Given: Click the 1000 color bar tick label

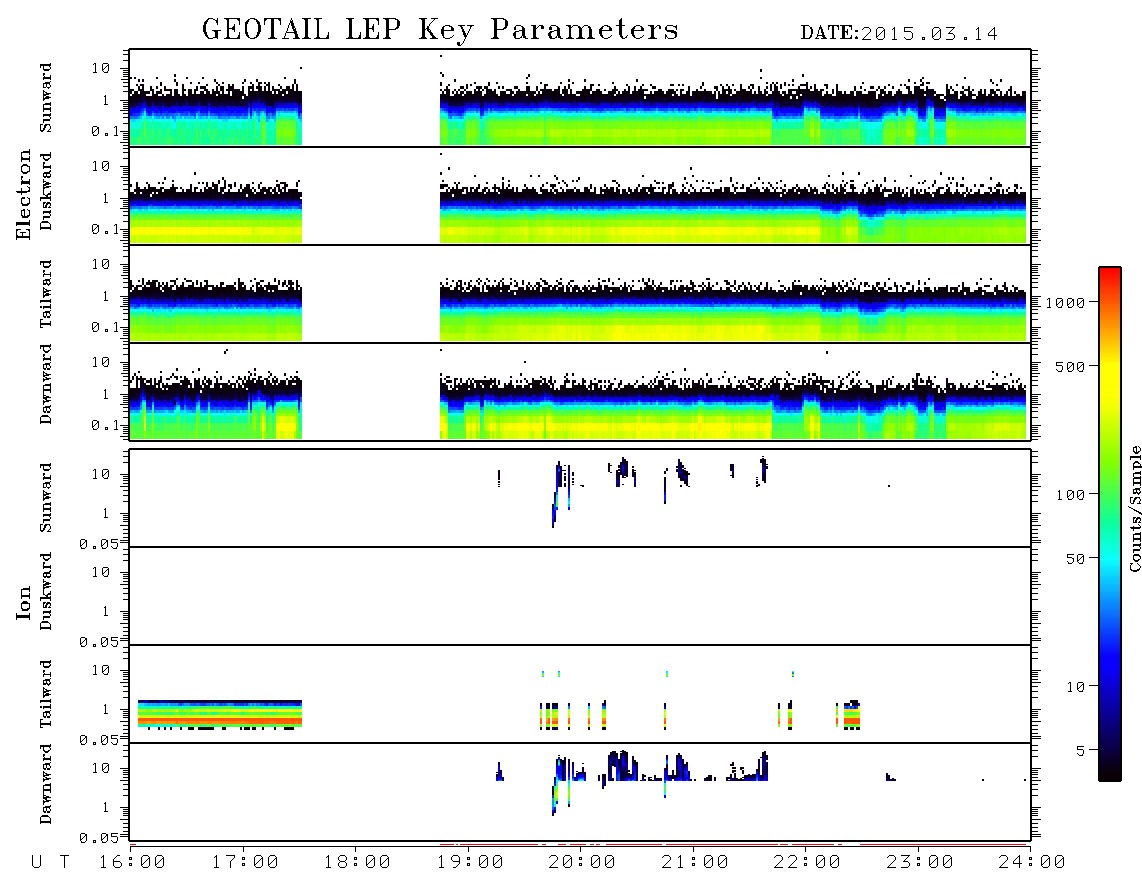Looking at the screenshot, I should pyautogui.click(x=1065, y=303).
